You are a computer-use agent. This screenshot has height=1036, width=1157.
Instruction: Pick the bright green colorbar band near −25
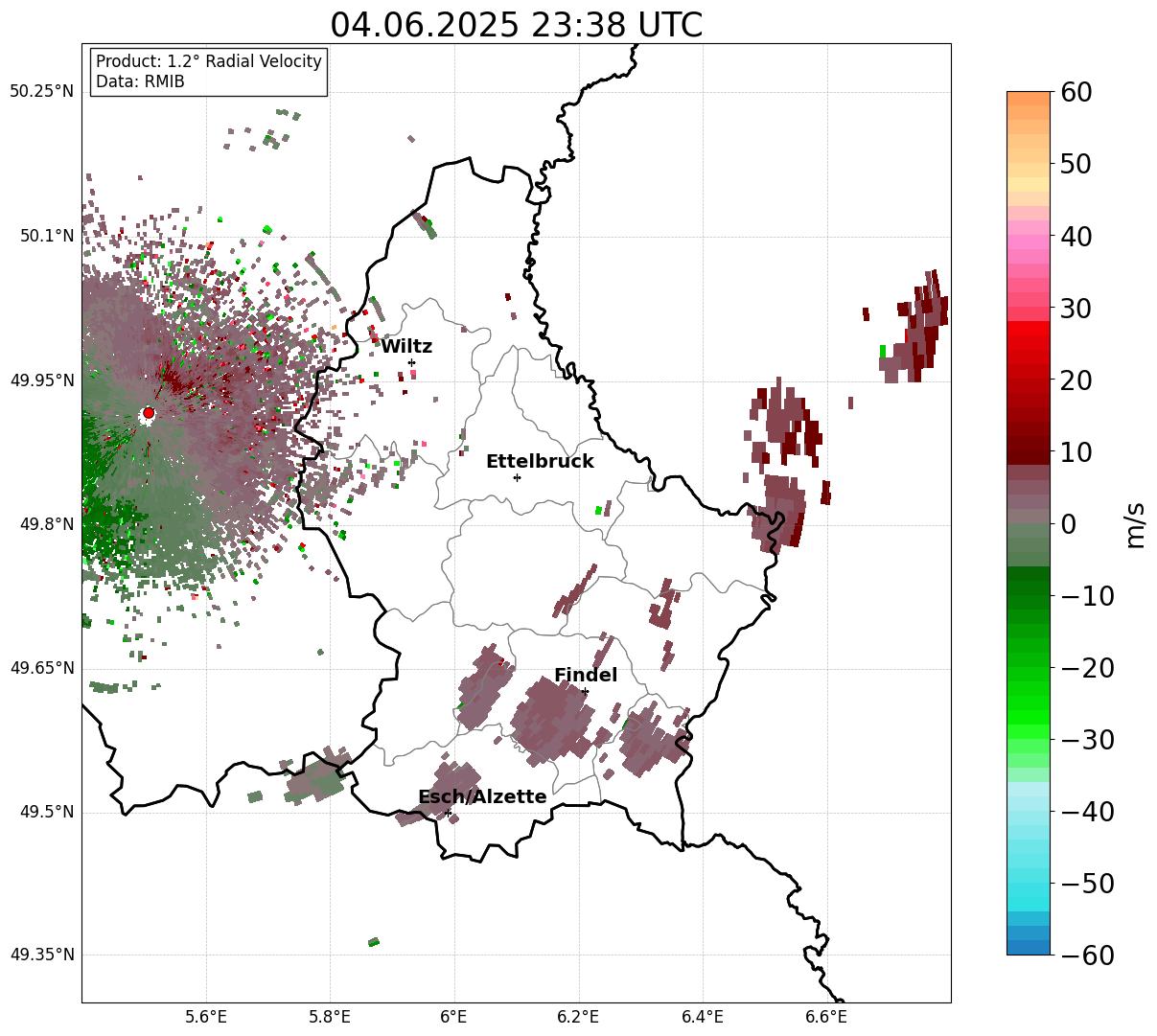tap(1029, 703)
